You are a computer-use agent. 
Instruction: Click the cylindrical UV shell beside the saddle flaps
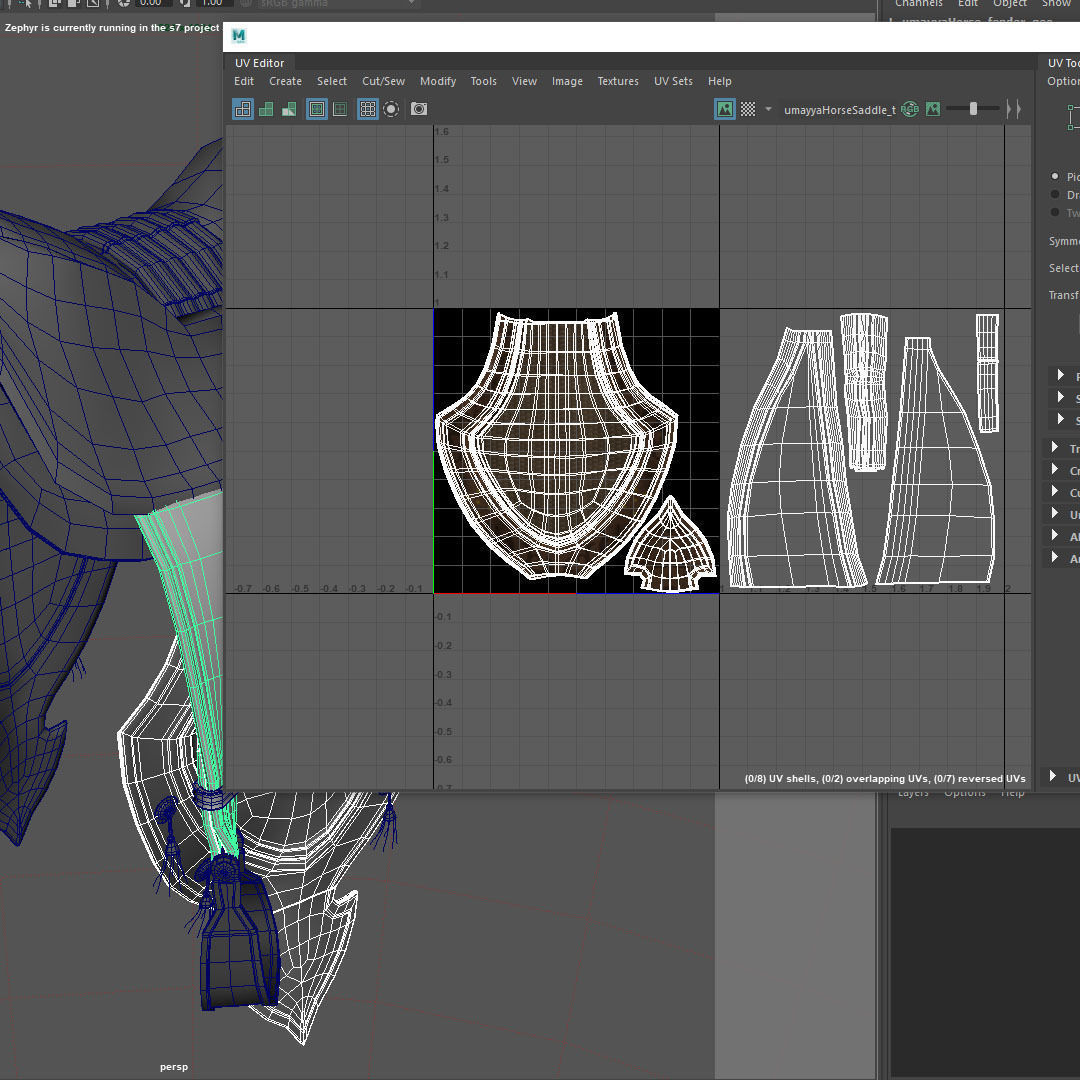tap(864, 391)
